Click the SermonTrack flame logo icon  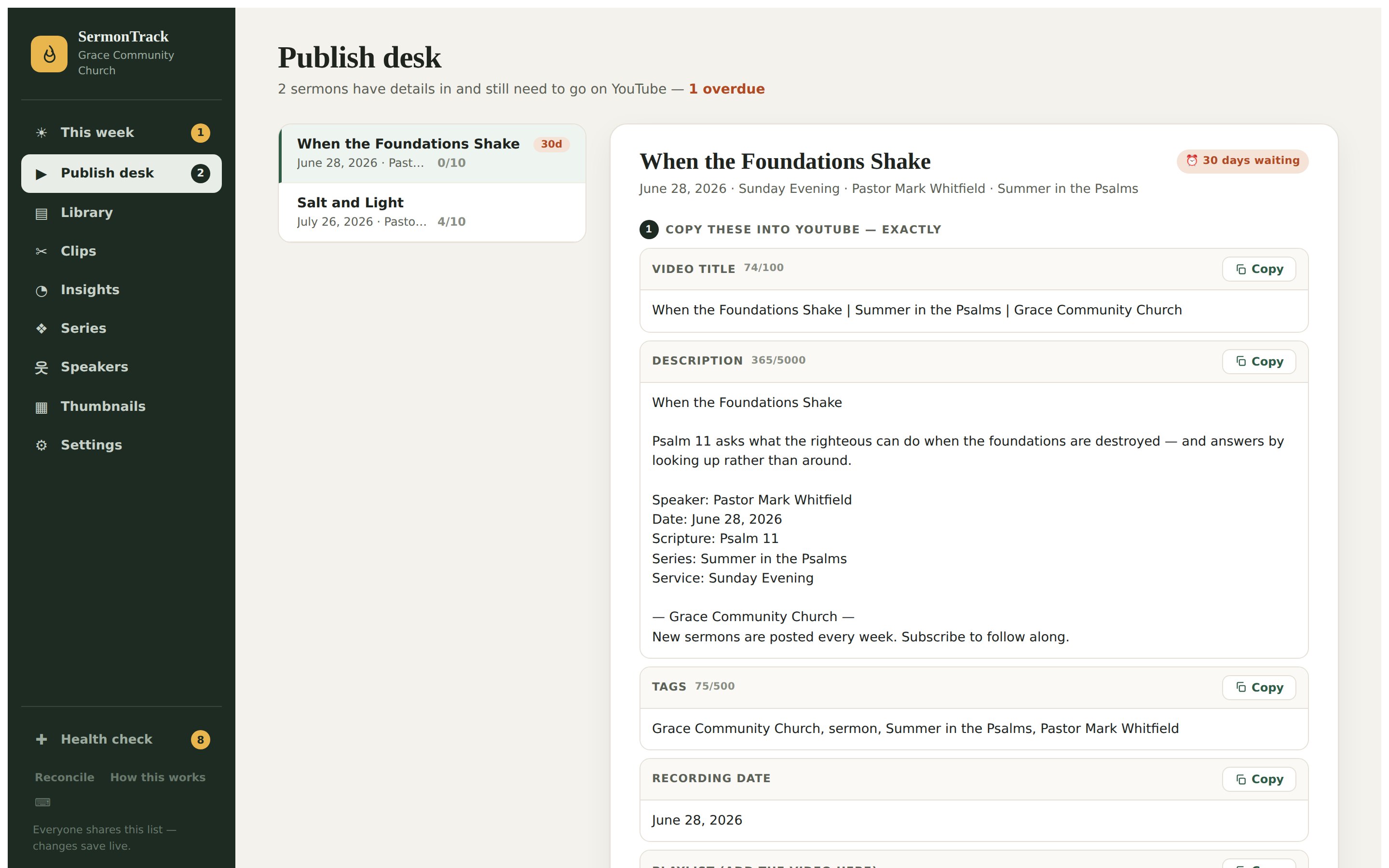tap(49, 54)
